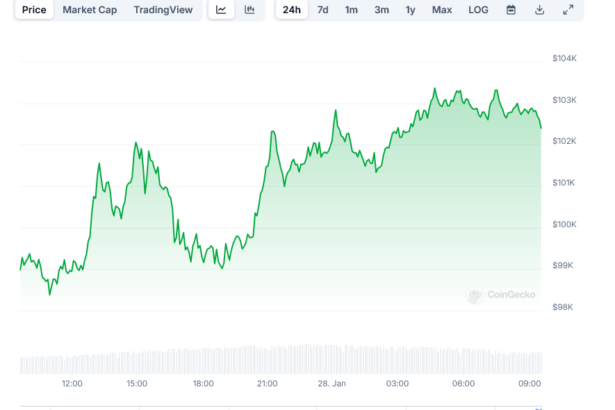Expand chart to fullscreen
This screenshot has height=410, width=615.
(568, 10)
